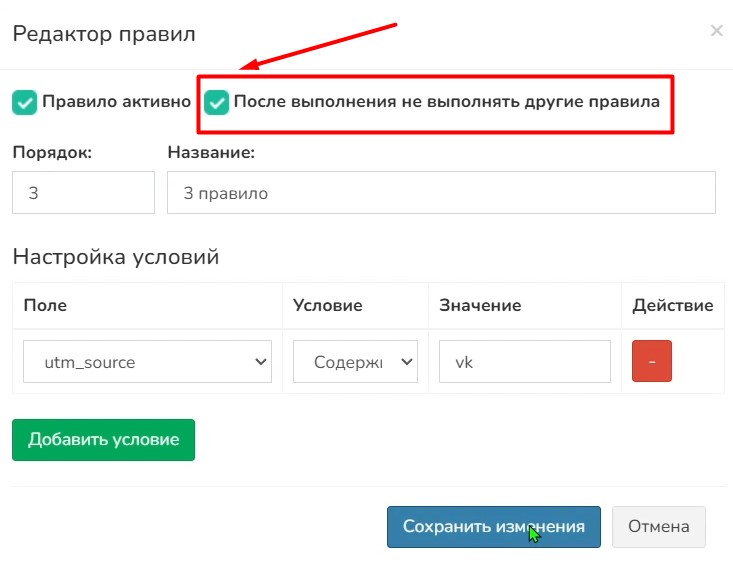Click the chevron arrow of utm_source select

click(261, 362)
